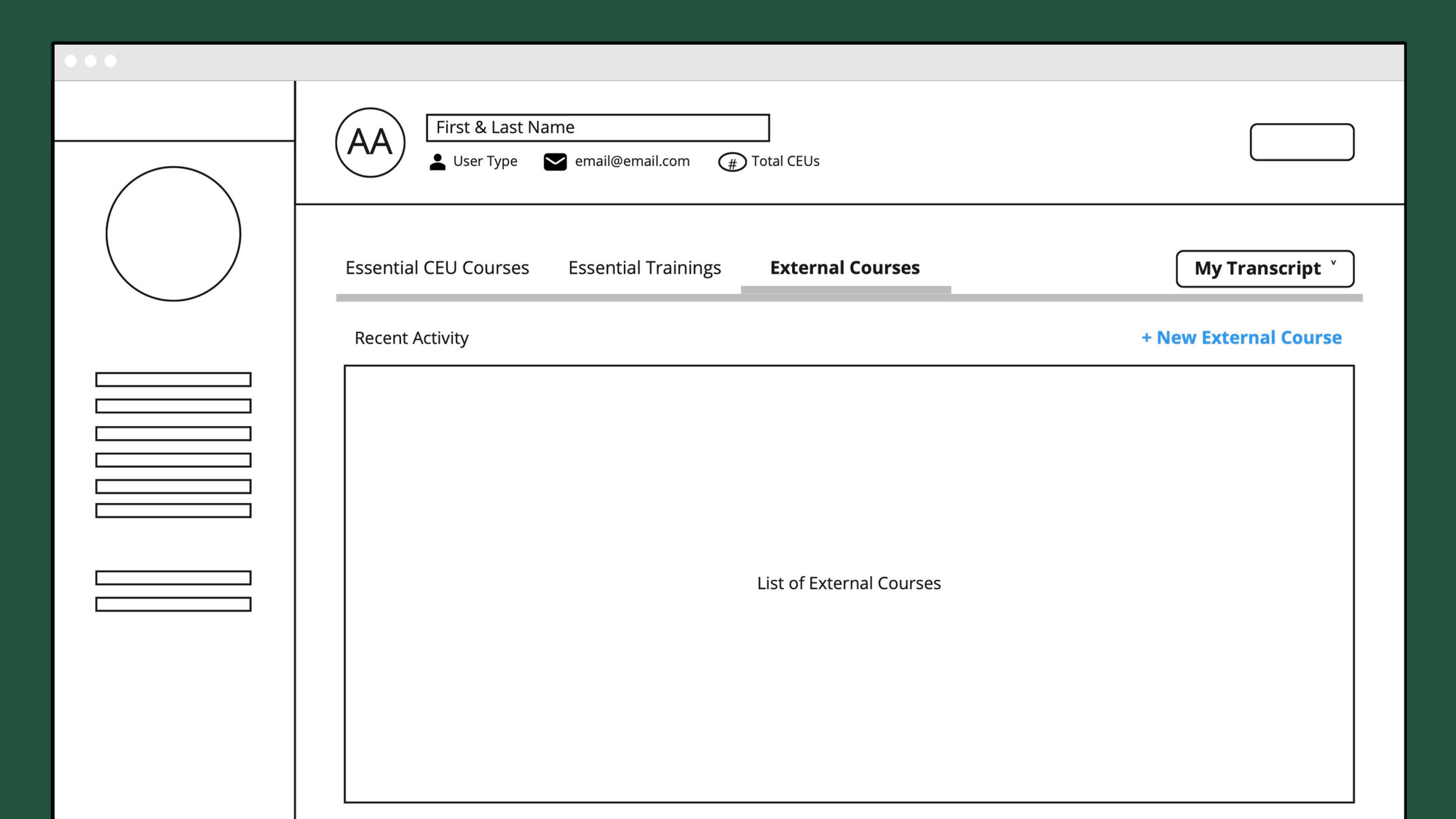Viewport: 1456px width, 819px height.
Task: Click the email@email.com address text
Action: click(x=632, y=162)
